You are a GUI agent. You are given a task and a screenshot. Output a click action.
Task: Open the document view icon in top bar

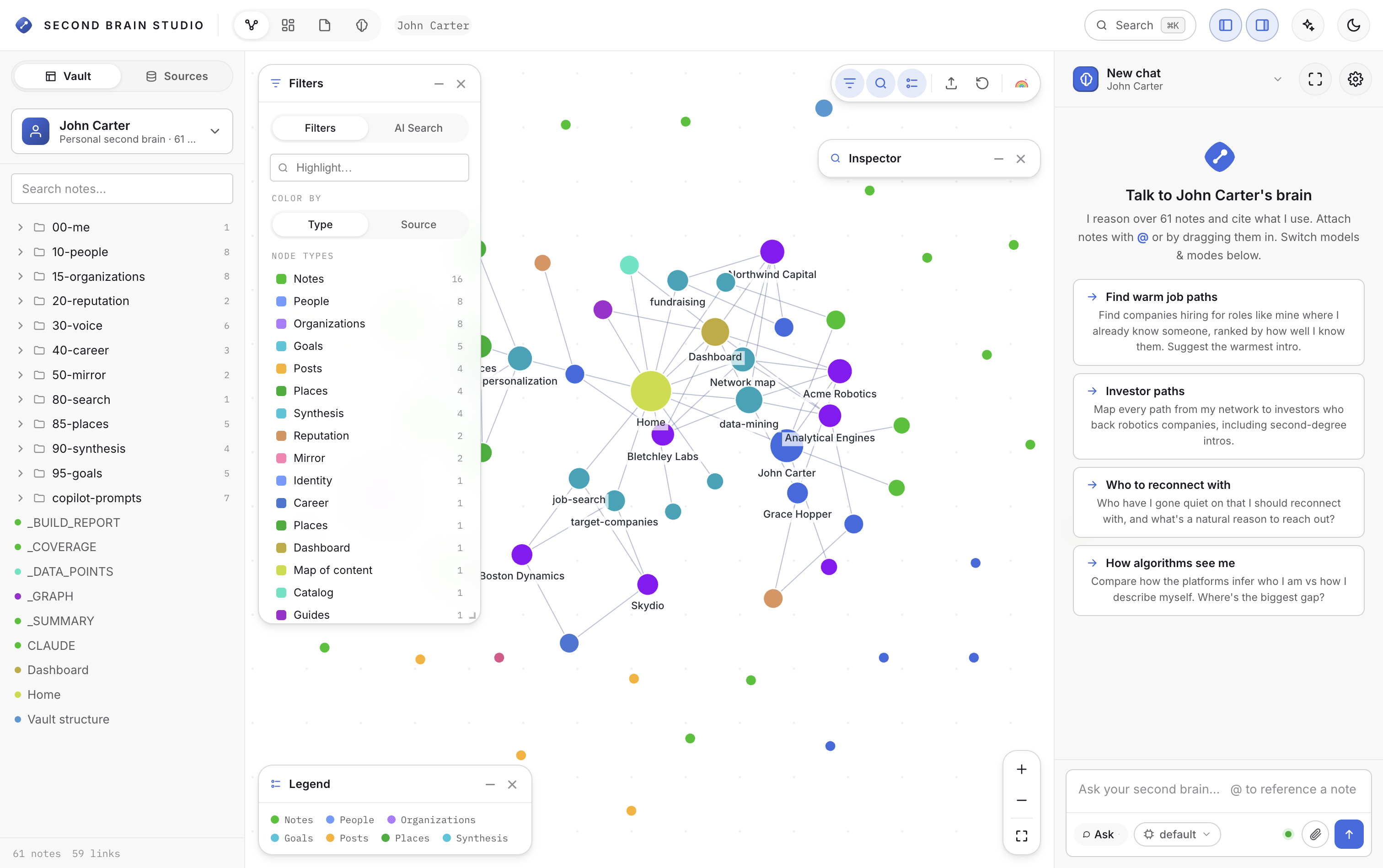(325, 25)
